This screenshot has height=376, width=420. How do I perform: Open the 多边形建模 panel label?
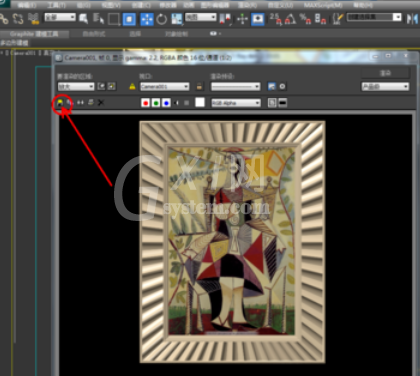[x=15, y=43]
